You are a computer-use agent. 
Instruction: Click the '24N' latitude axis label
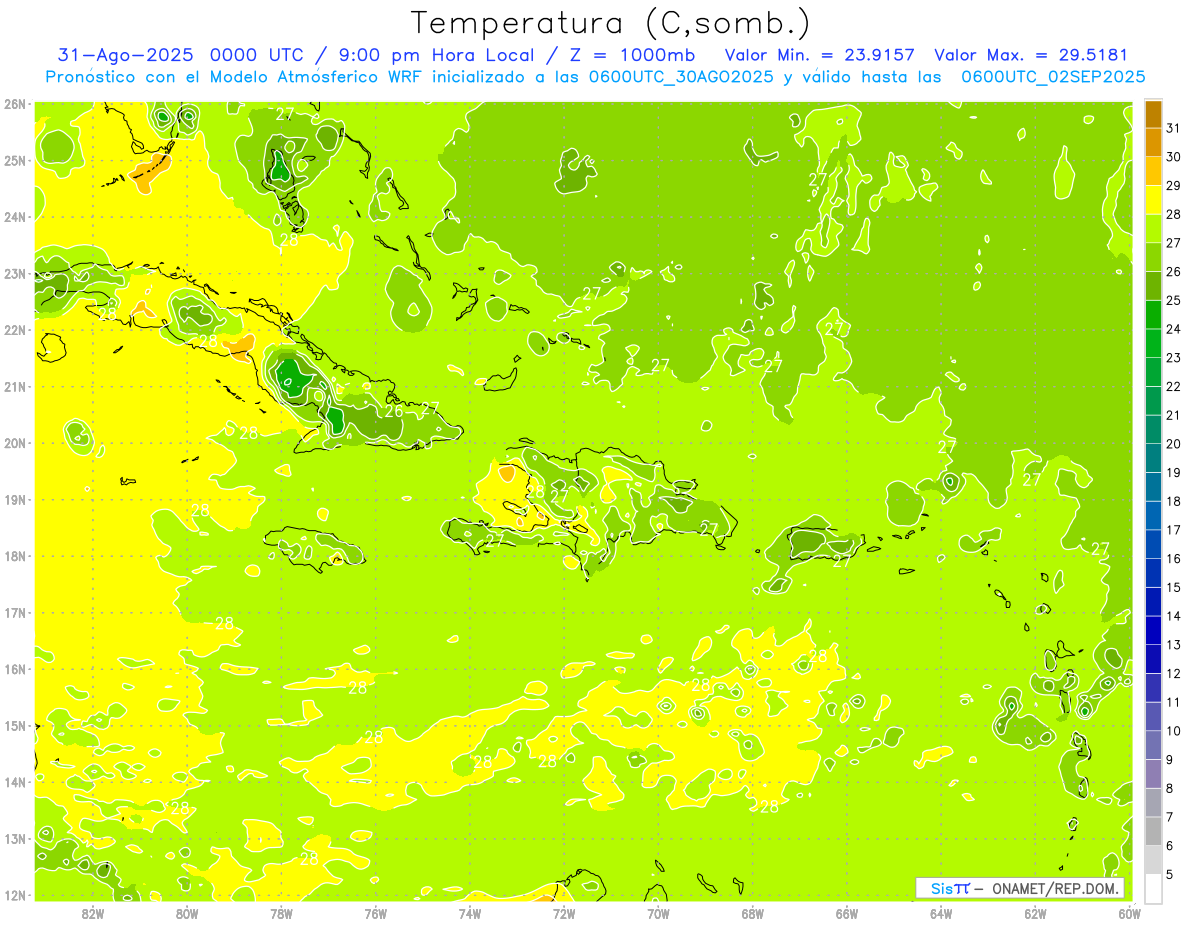point(14,217)
